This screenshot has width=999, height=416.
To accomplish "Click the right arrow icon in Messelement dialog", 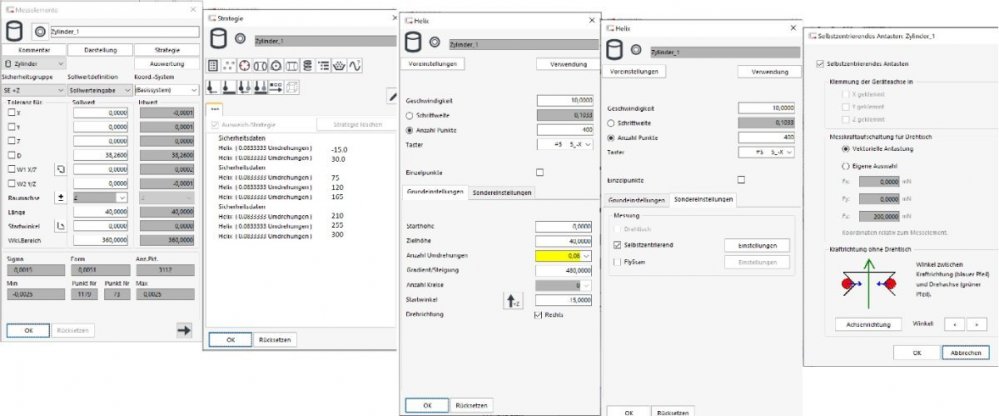I will (184, 329).
